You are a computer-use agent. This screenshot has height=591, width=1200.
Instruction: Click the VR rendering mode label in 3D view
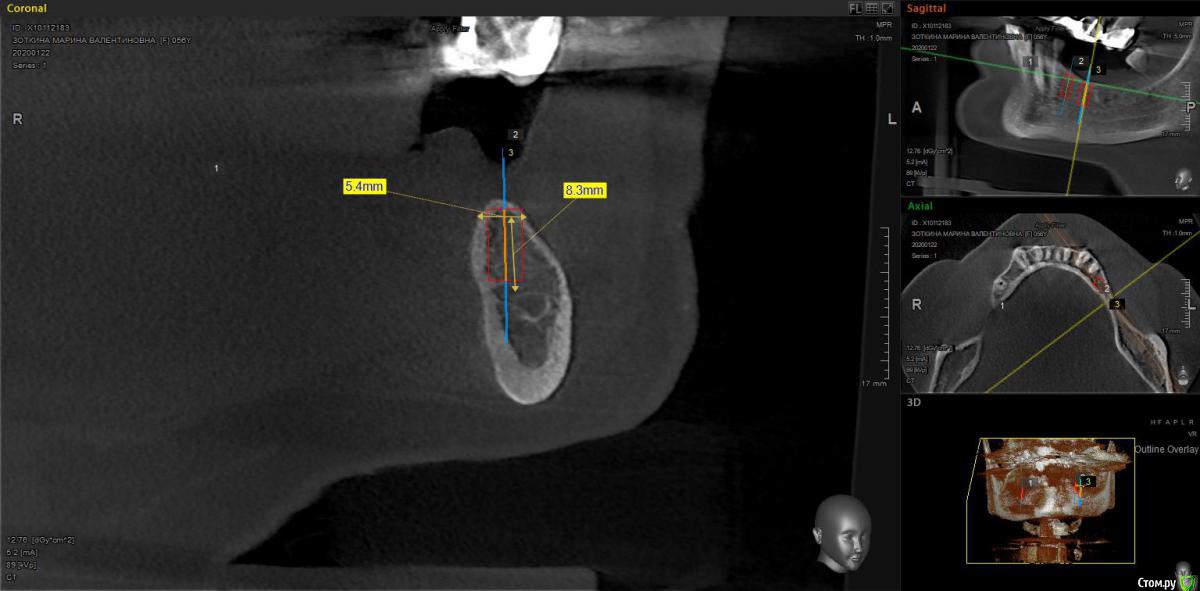[x=1190, y=435]
